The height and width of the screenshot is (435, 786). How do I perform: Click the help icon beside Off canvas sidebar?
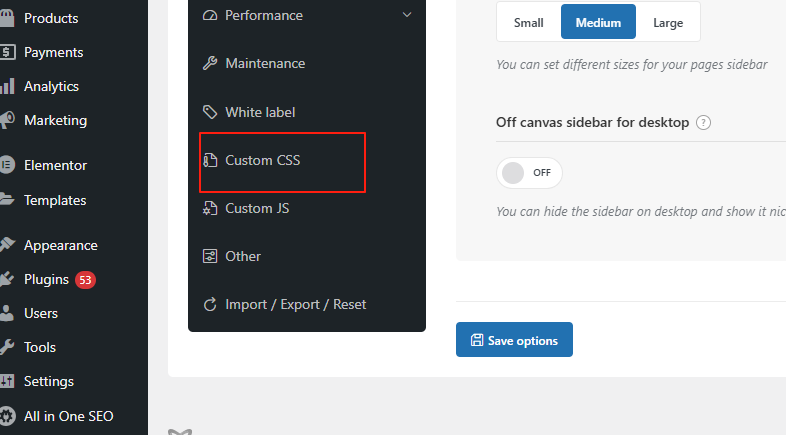703,123
